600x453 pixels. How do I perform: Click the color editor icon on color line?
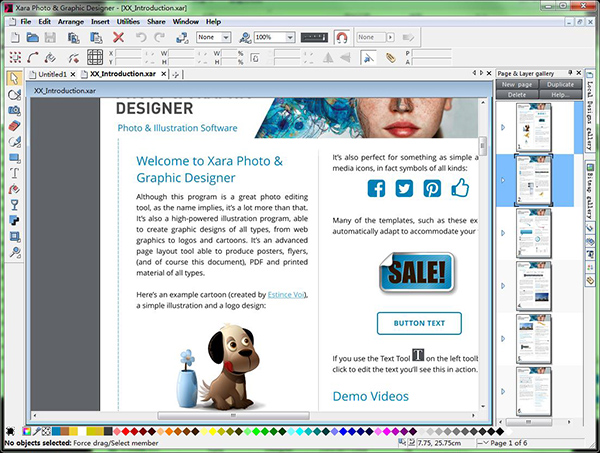(x=27, y=431)
